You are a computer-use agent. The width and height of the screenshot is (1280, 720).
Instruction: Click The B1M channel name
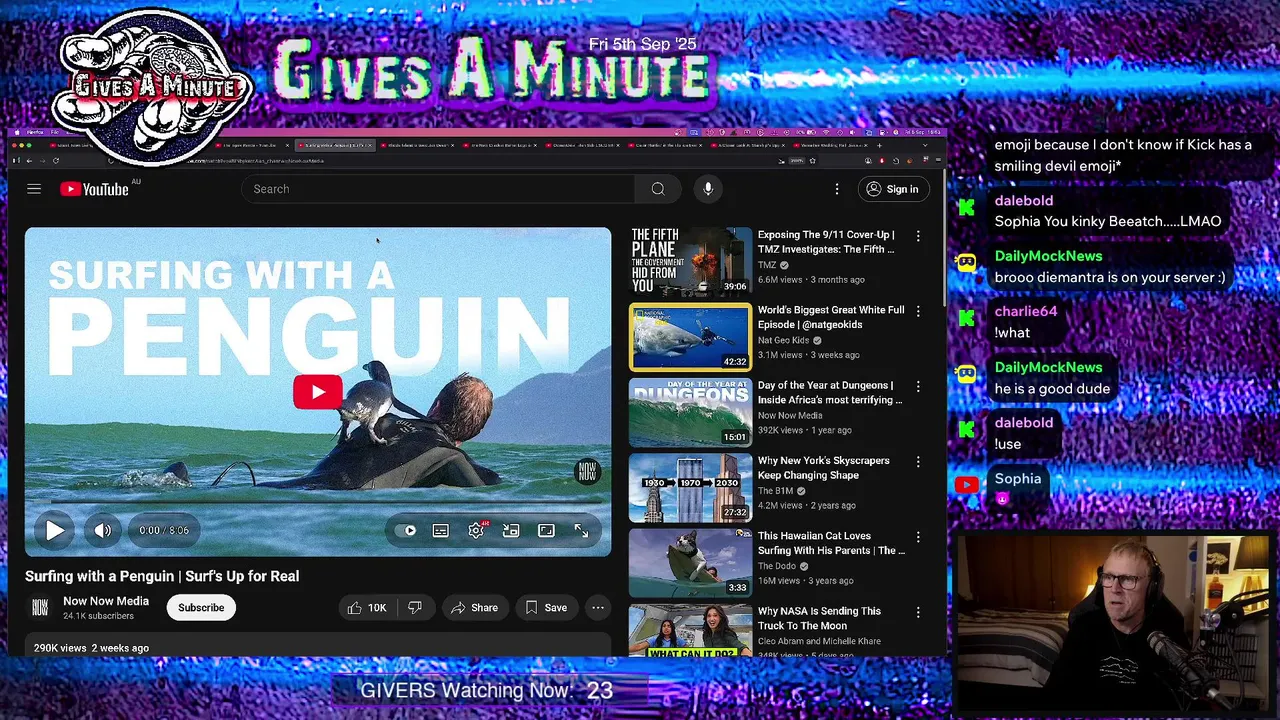[776, 491]
